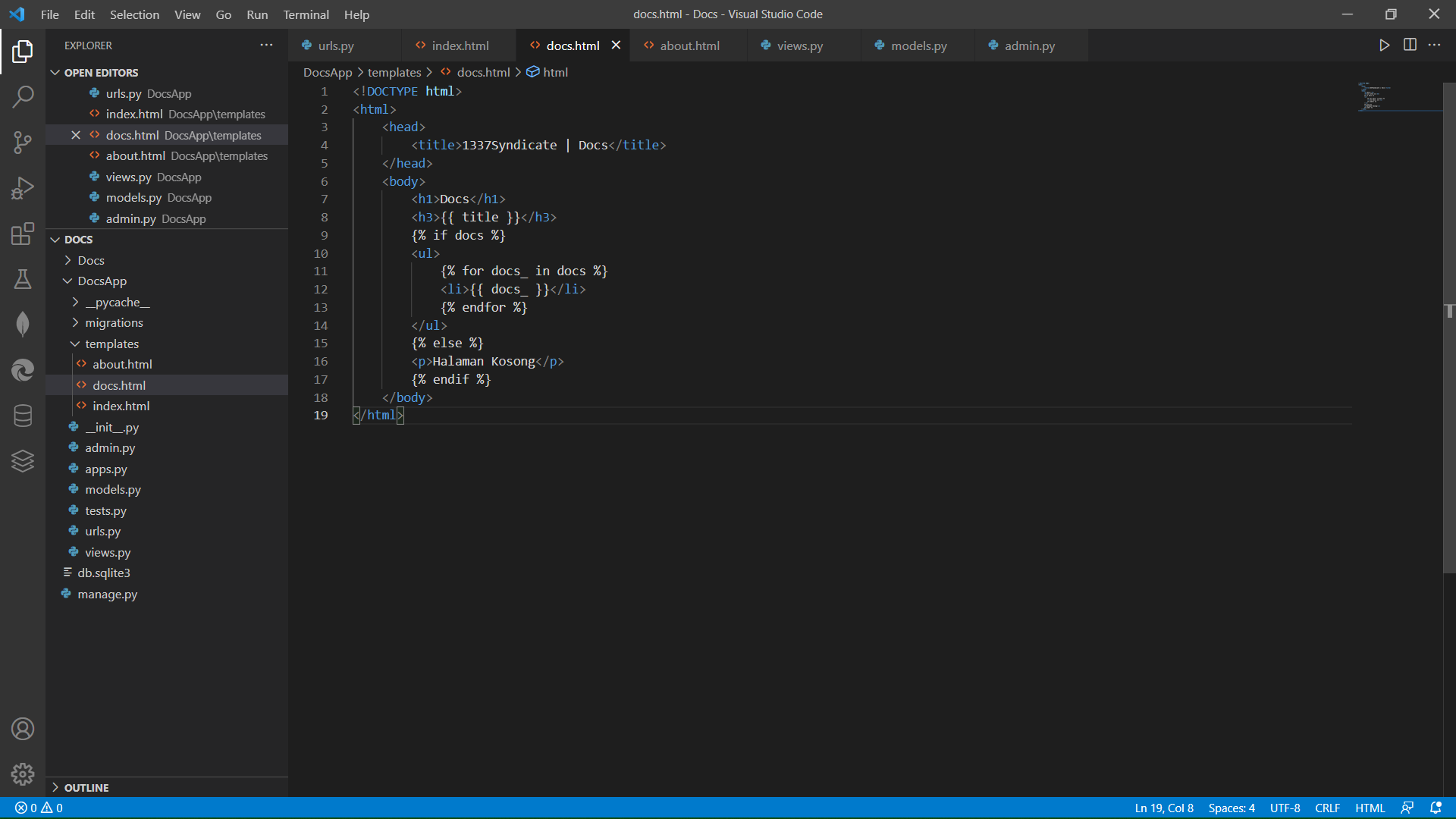Open manage.py in the explorer
The height and width of the screenshot is (819, 1456).
pyautogui.click(x=107, y=594)
